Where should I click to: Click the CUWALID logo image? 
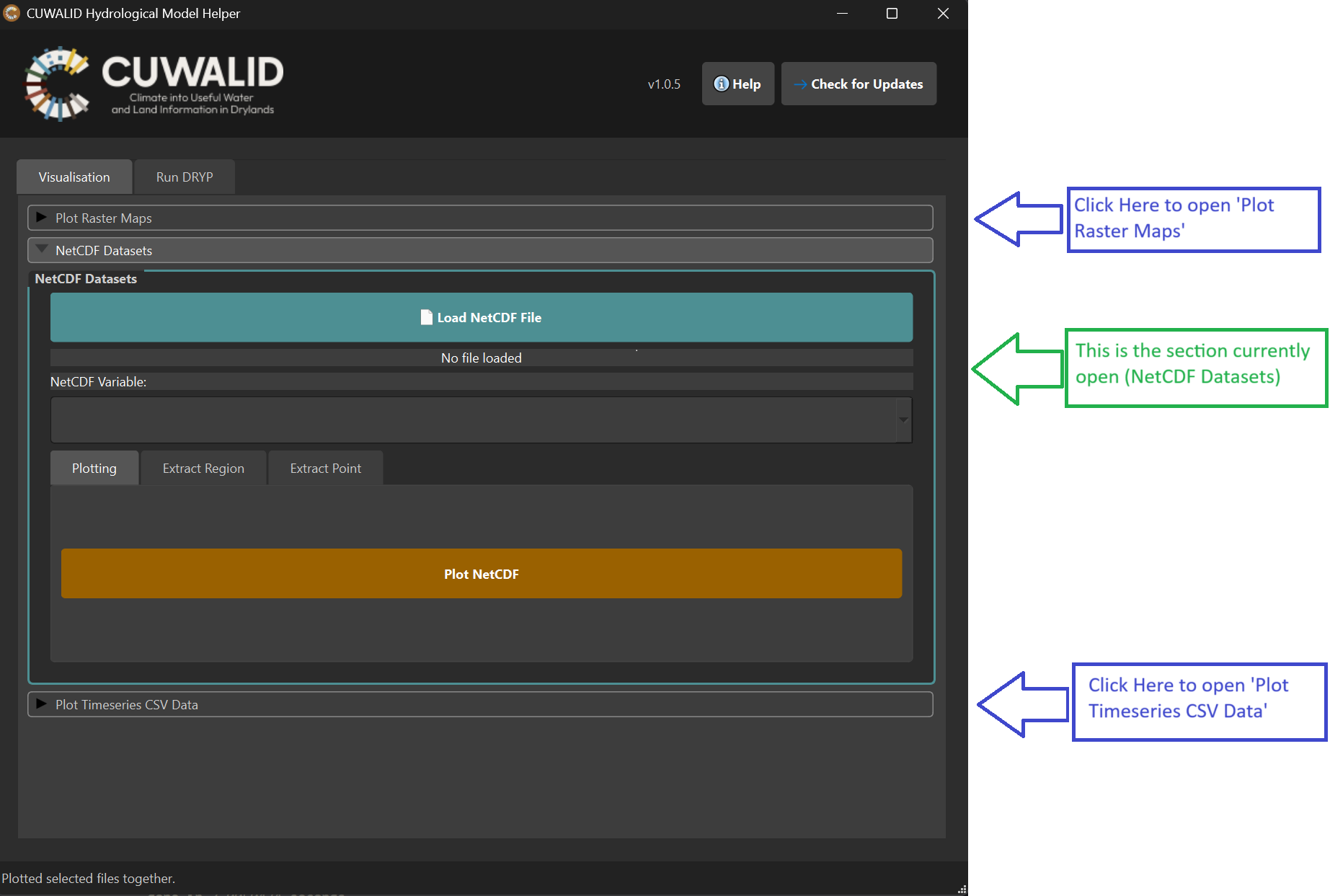pos(154,84)
